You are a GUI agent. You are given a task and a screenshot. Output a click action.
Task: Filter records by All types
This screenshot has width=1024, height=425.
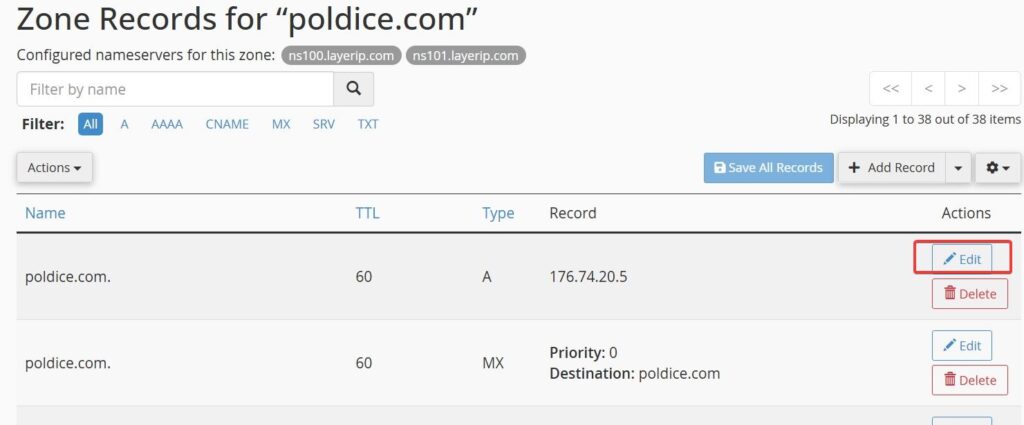point(91,125)
